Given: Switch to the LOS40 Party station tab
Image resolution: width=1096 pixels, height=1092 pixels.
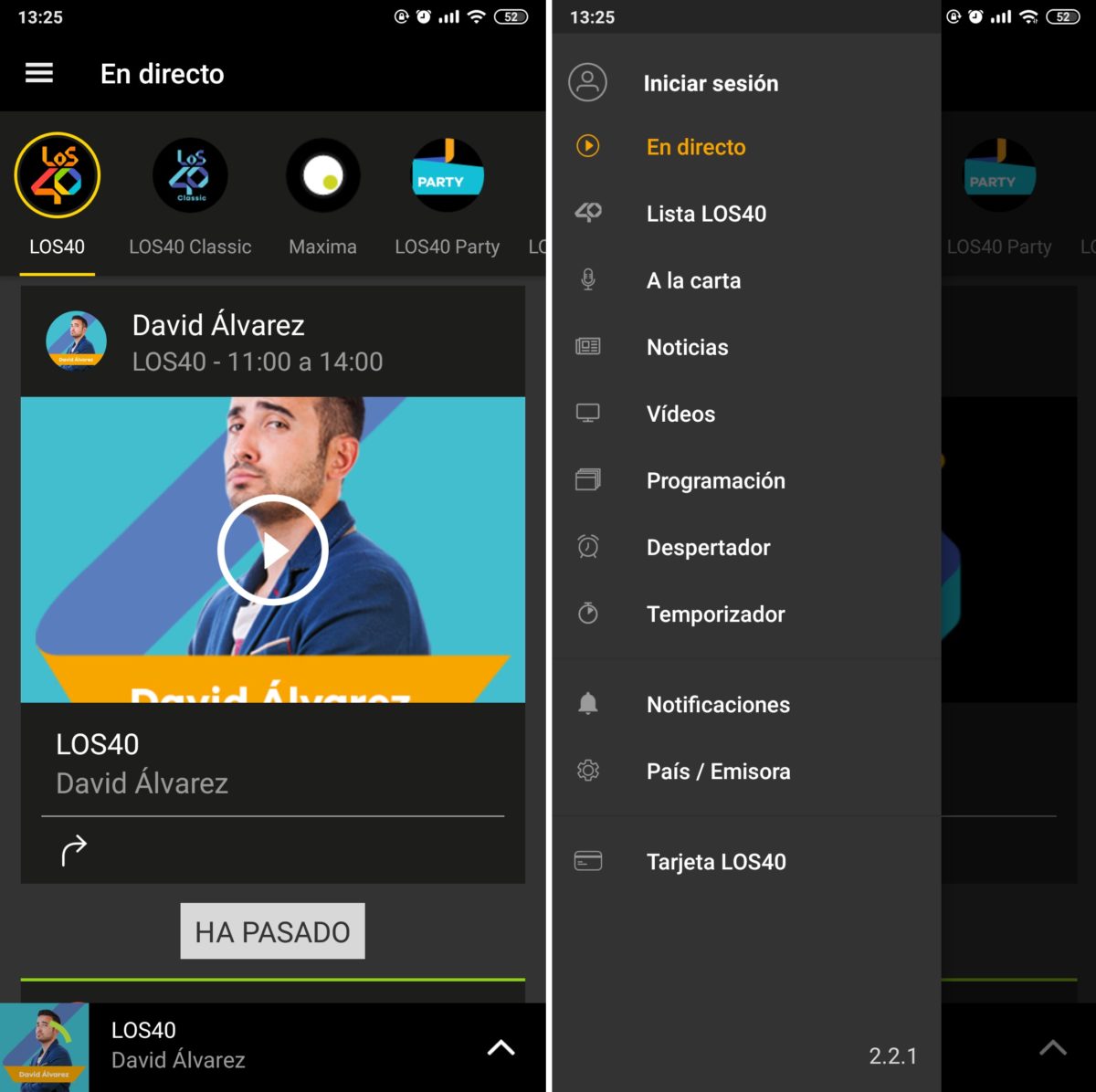Looking at the screenshot, I should [x=447, y=247].
